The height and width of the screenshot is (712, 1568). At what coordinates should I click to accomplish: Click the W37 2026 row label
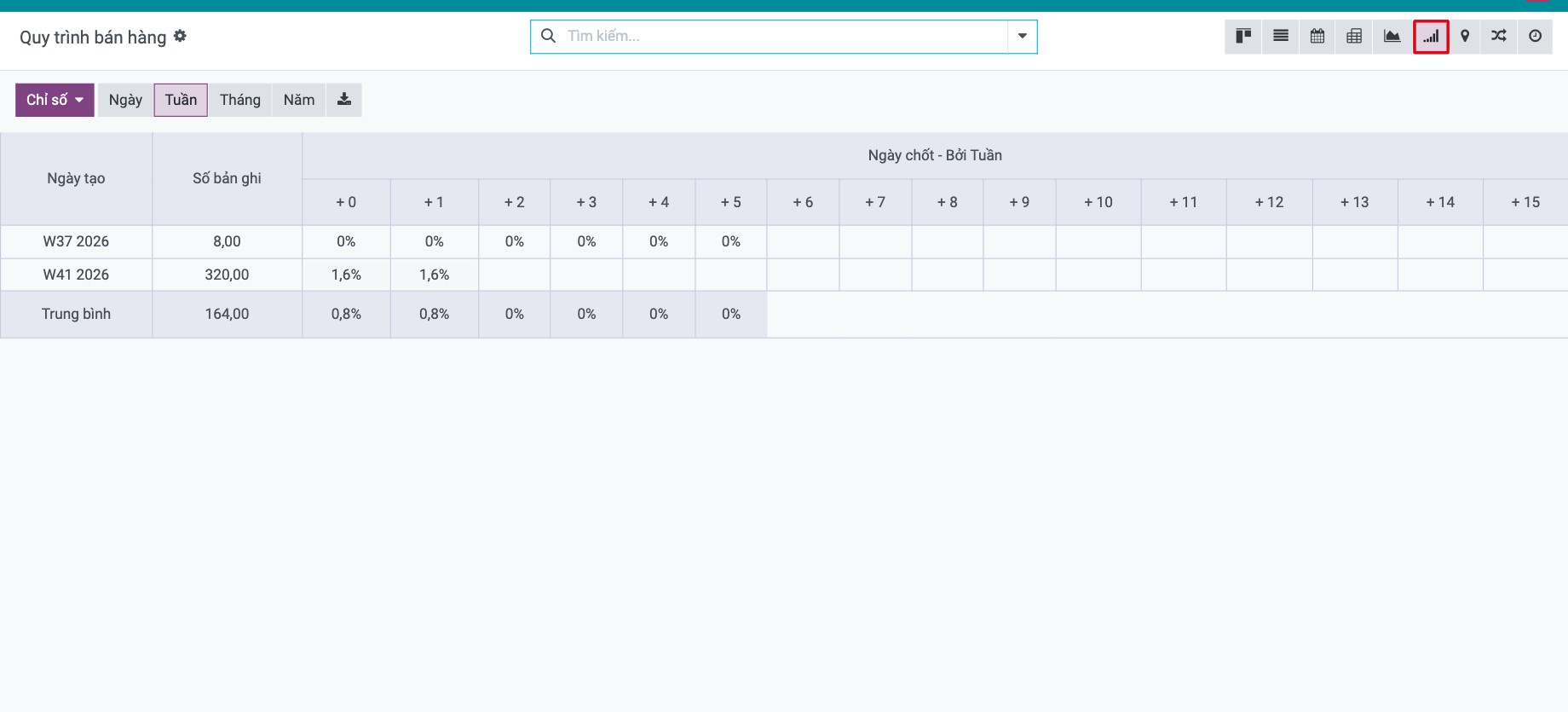(76, 241)
